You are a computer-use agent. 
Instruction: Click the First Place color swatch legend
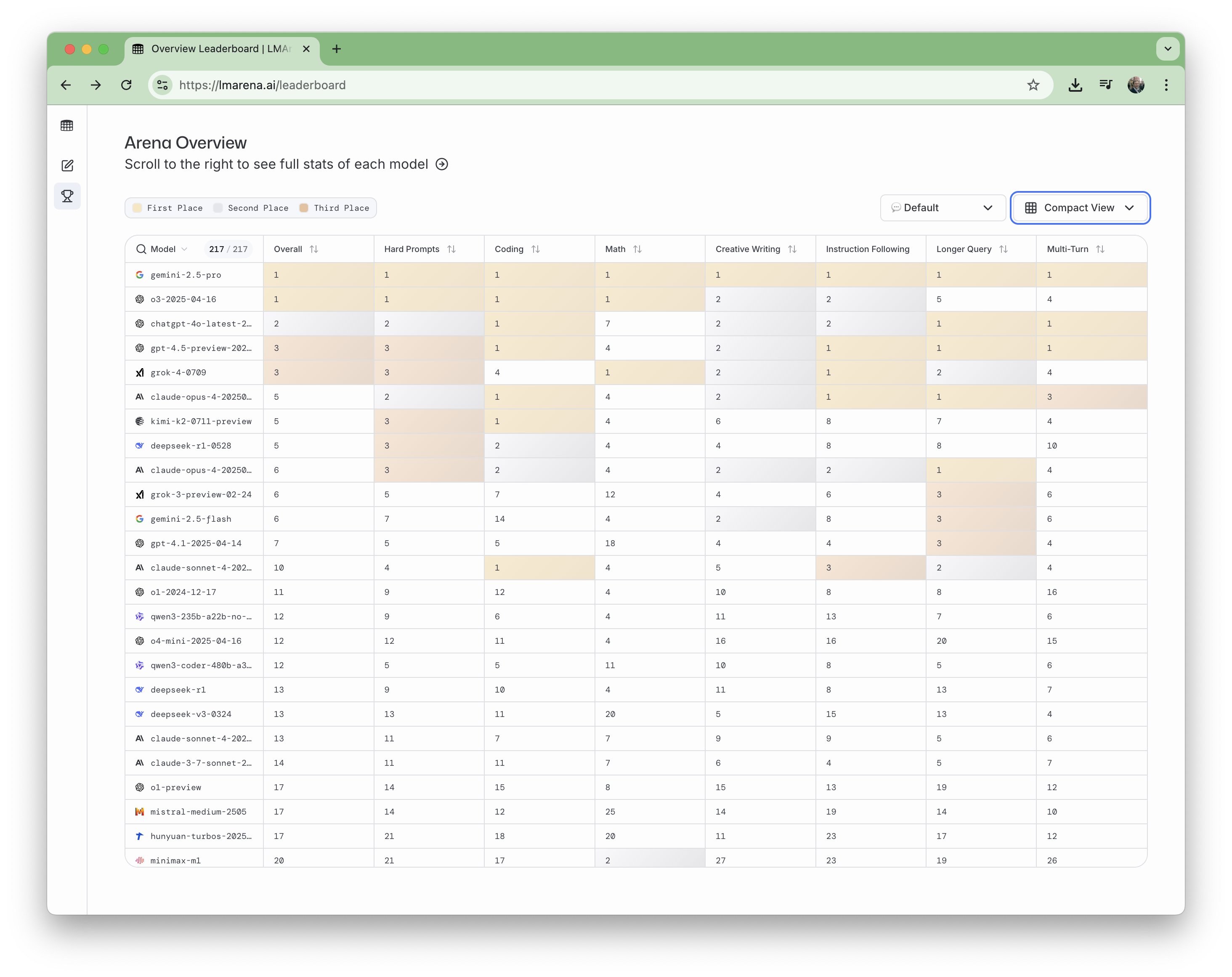[x=137, y=208]
